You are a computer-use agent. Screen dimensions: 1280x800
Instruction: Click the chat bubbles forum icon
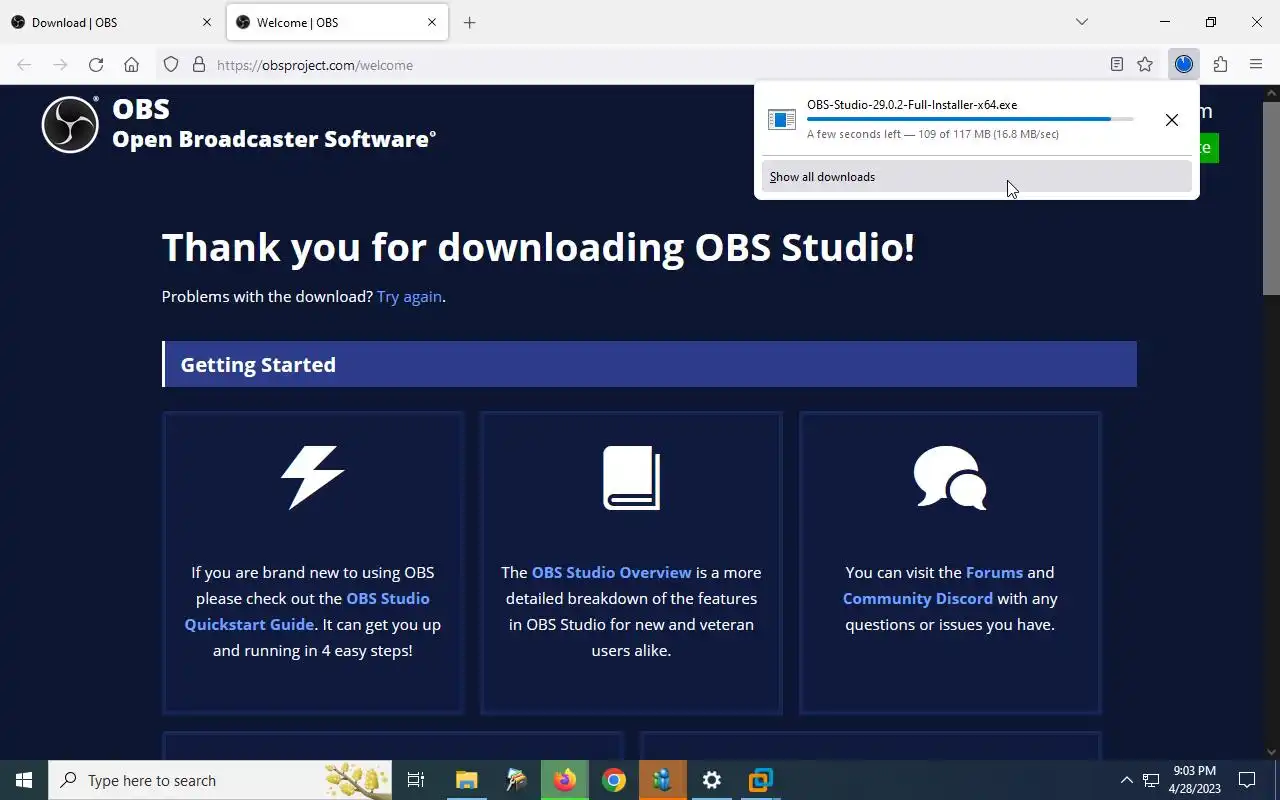point(950,477)
